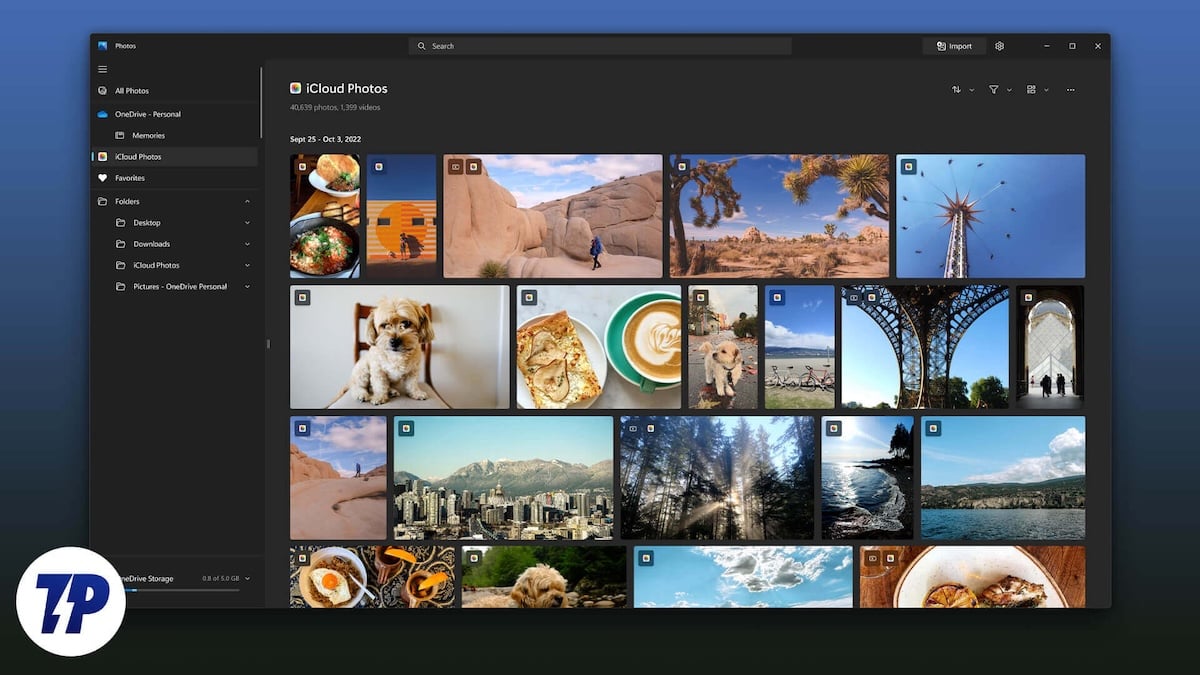Toggle the checkbox on the carousel ride photo

[907, 168]
